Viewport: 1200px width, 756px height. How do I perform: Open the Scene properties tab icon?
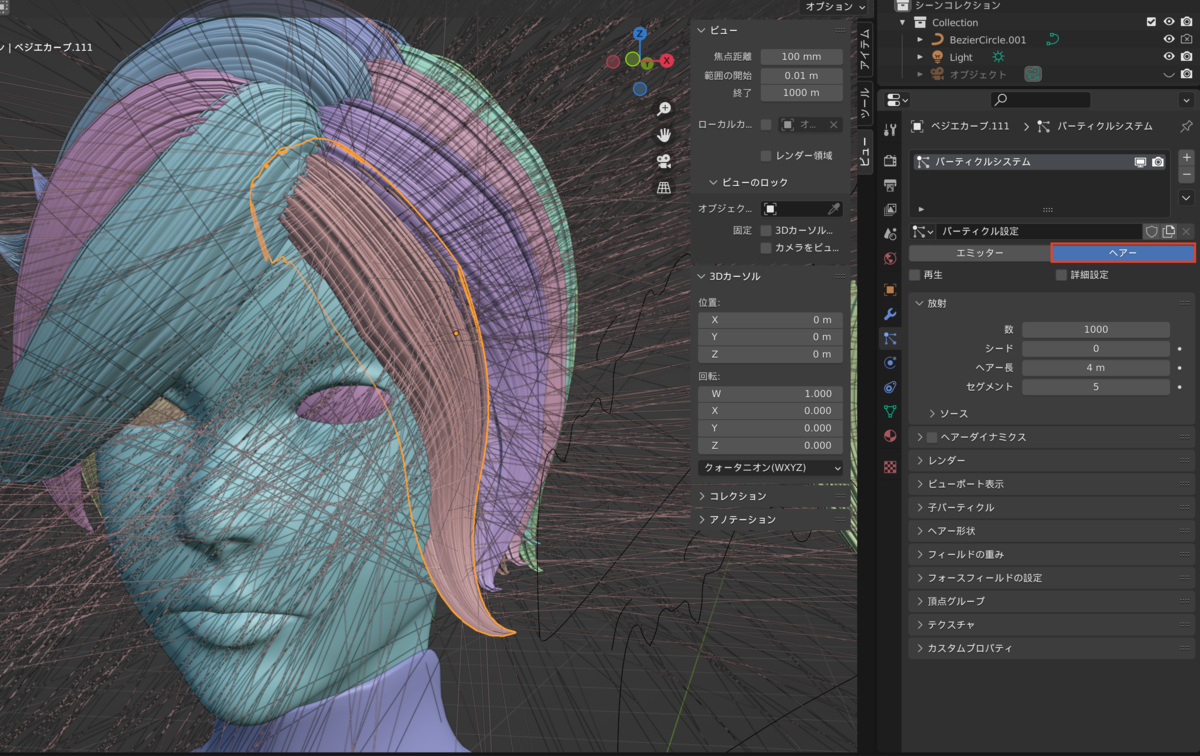tap(890, 233)
